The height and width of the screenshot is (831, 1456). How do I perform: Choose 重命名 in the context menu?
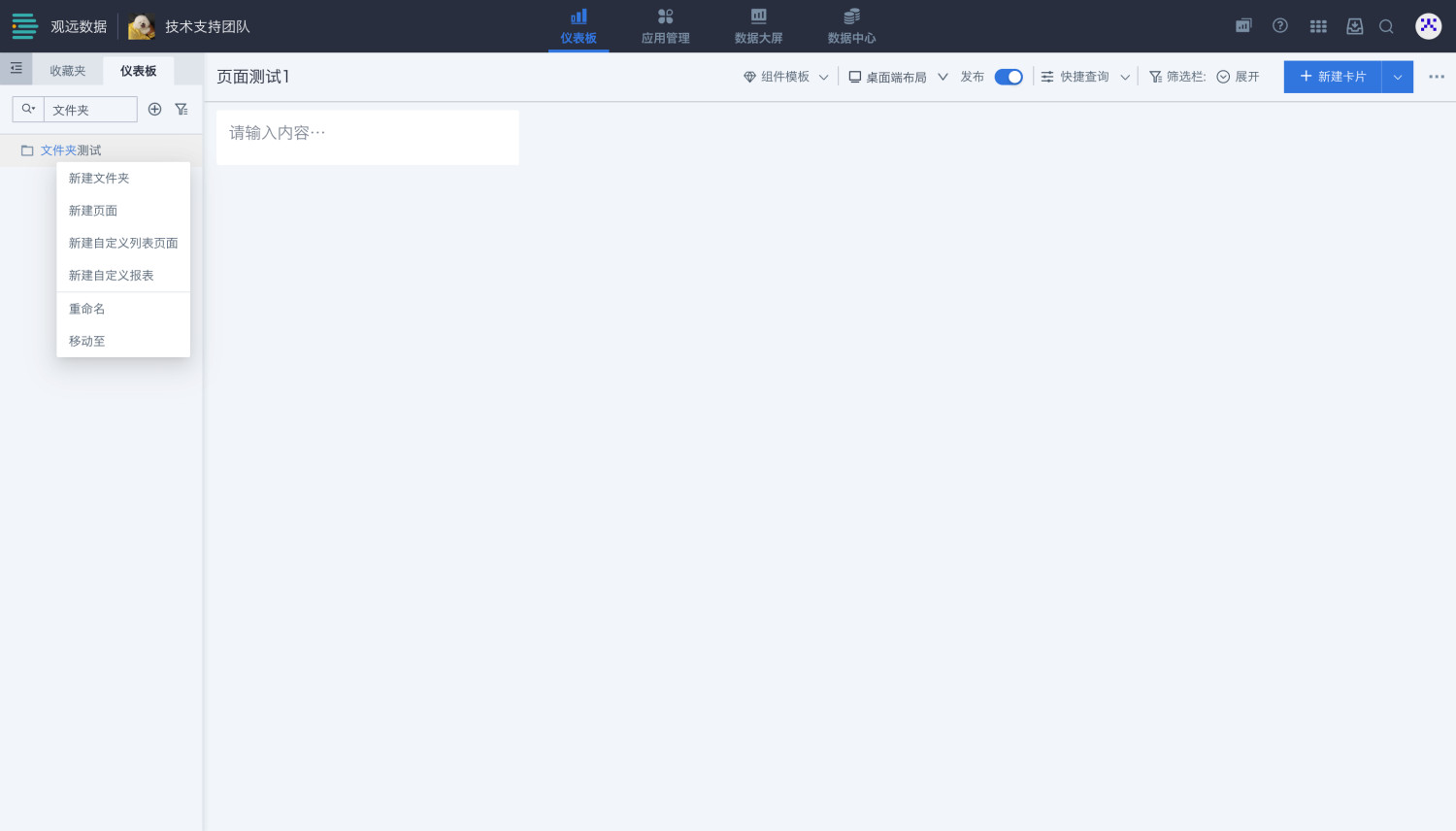[x=87, y=309]
